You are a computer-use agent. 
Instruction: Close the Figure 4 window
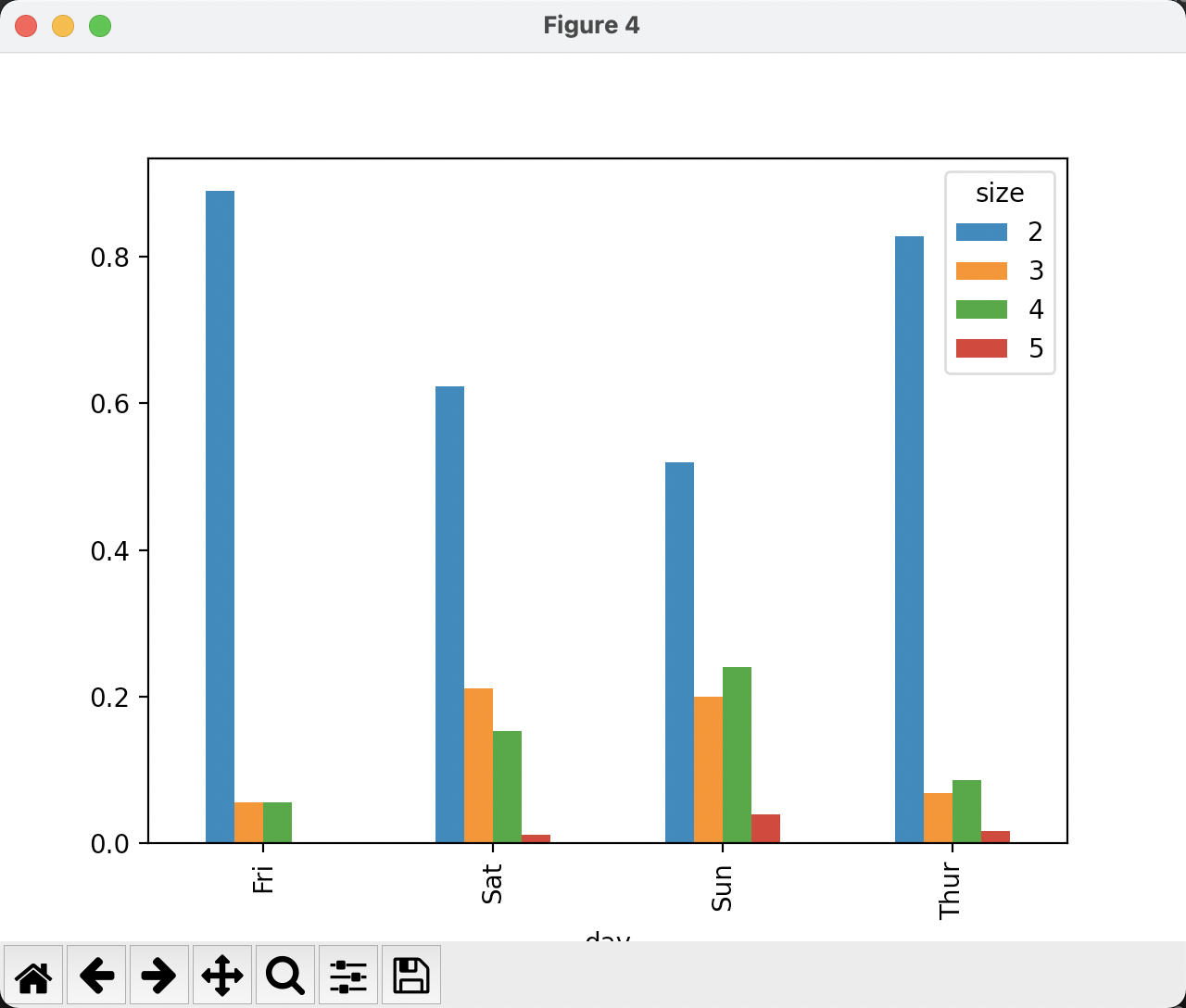26,26
